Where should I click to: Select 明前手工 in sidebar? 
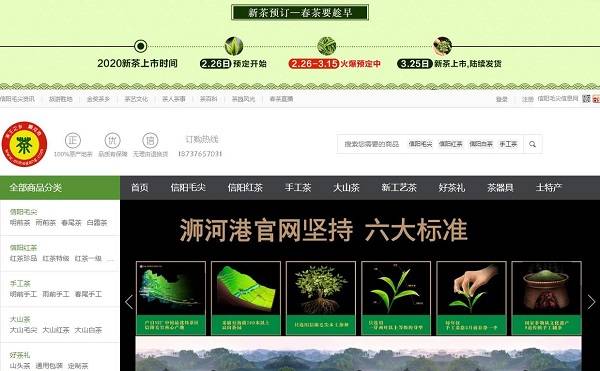[23, 294]
